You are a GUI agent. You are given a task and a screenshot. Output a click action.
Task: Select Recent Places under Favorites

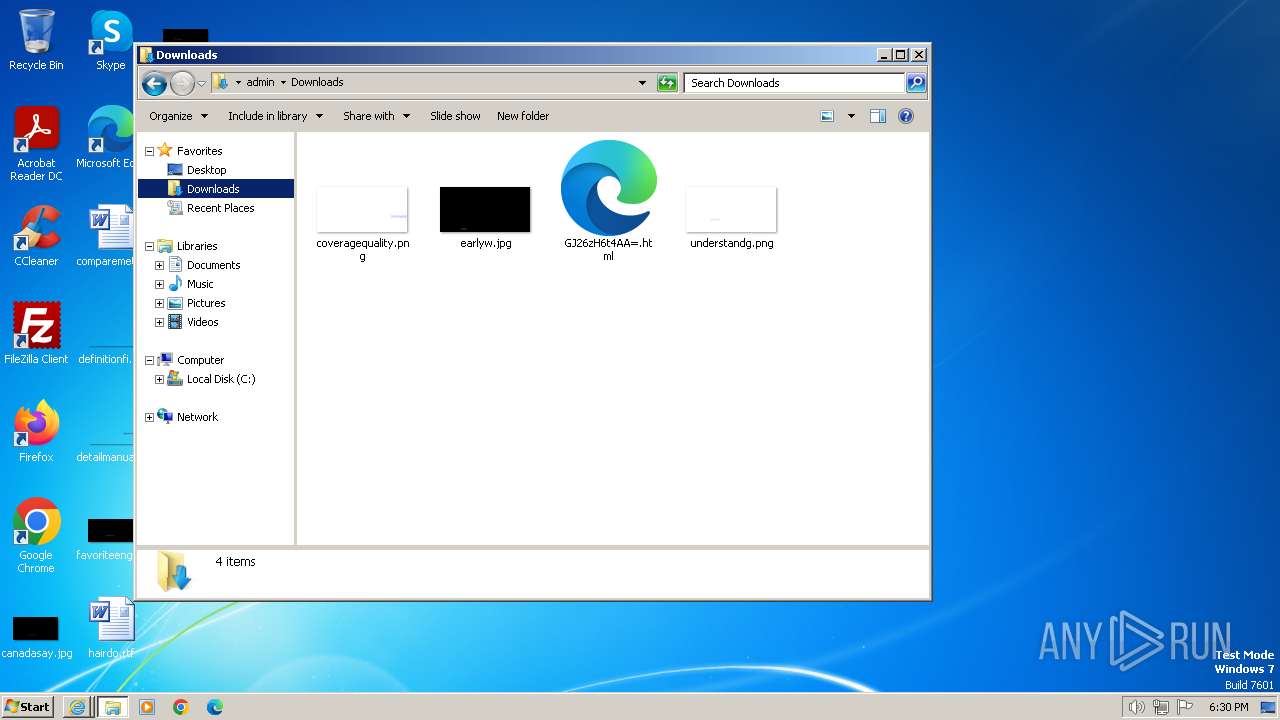(220, 208)
